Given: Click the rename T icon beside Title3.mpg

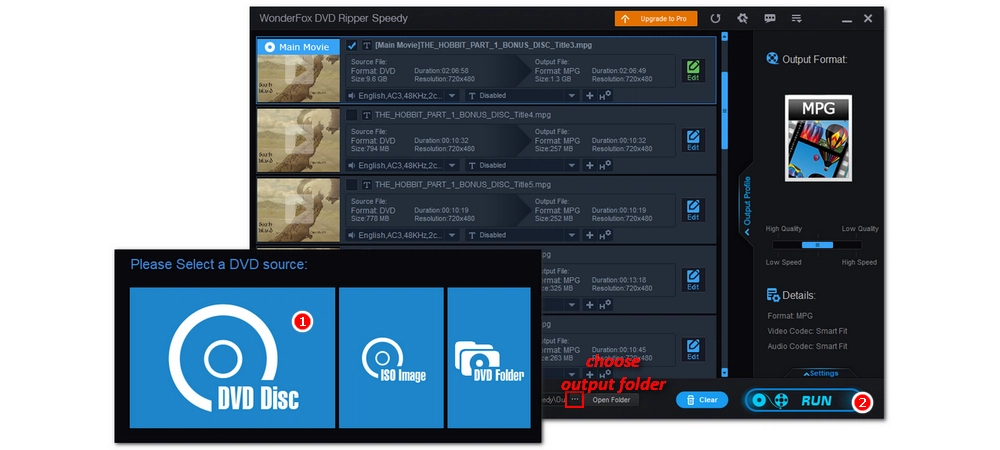Looking at the screenshot, I should (x=367, y=45).
